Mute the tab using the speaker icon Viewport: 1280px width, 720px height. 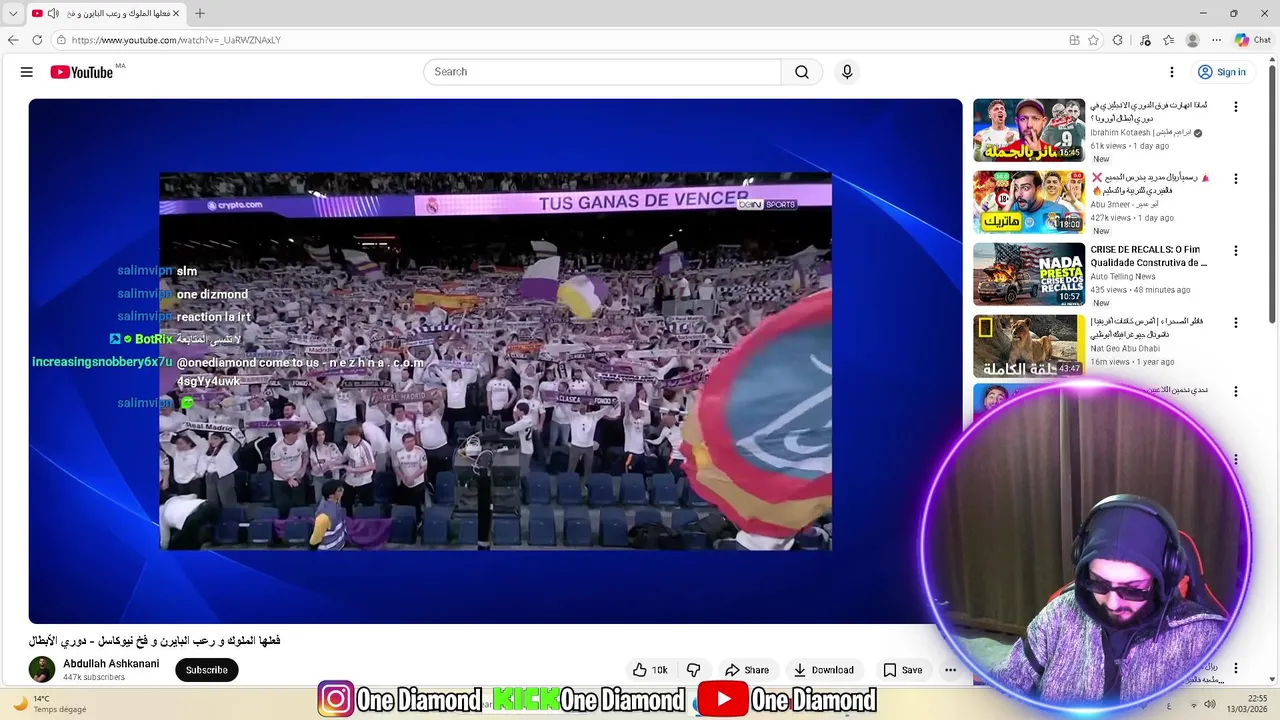53,14
